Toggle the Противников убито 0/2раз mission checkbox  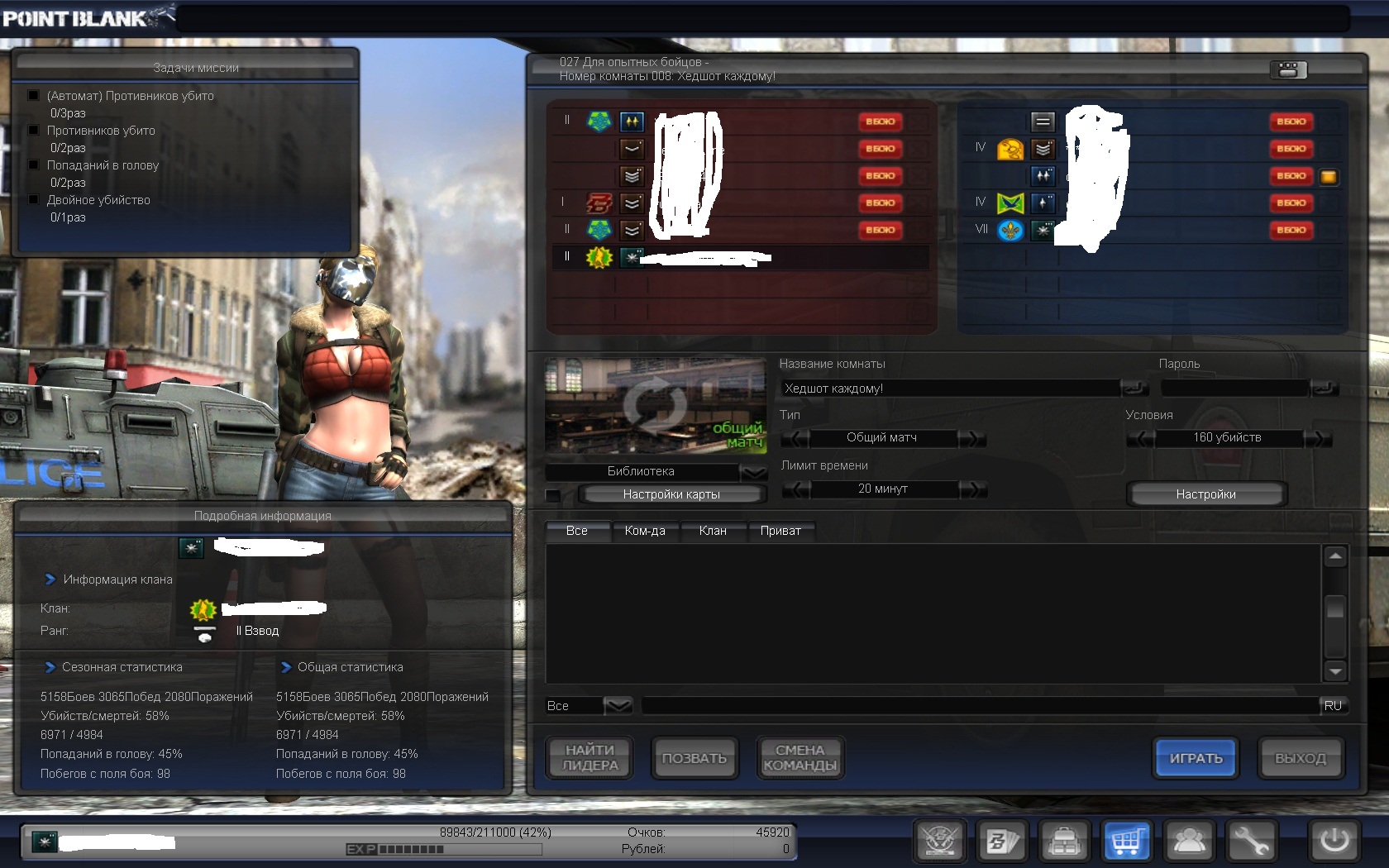(x=34, y=130)
